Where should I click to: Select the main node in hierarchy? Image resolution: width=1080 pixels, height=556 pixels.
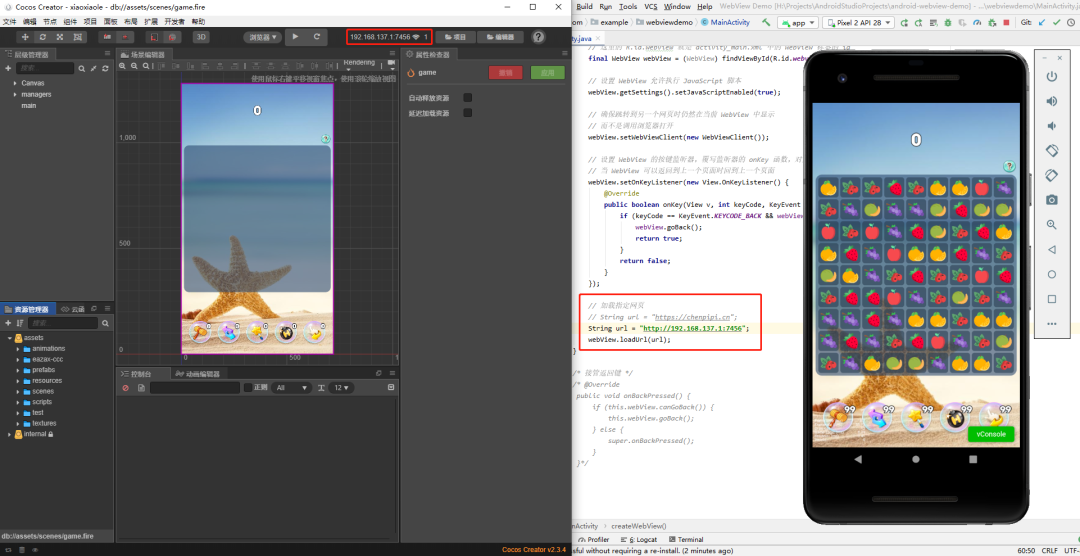(x=29, y=105)
